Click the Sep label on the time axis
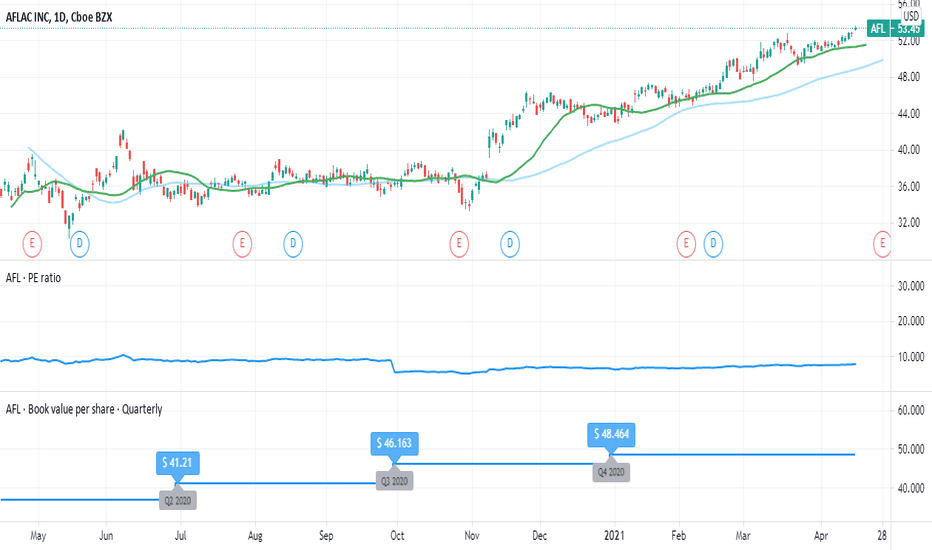Viewport: 932px width, 550px height. pos(326,536)
